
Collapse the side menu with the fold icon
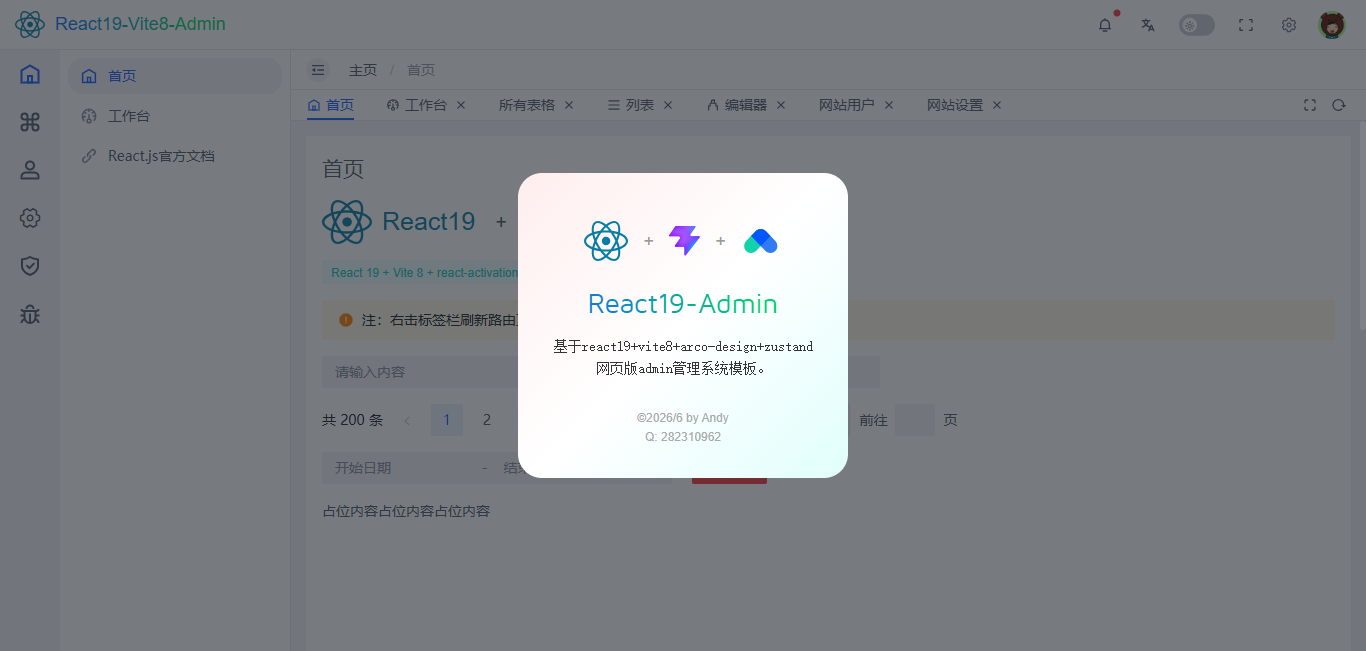click(x=318, y=70)
